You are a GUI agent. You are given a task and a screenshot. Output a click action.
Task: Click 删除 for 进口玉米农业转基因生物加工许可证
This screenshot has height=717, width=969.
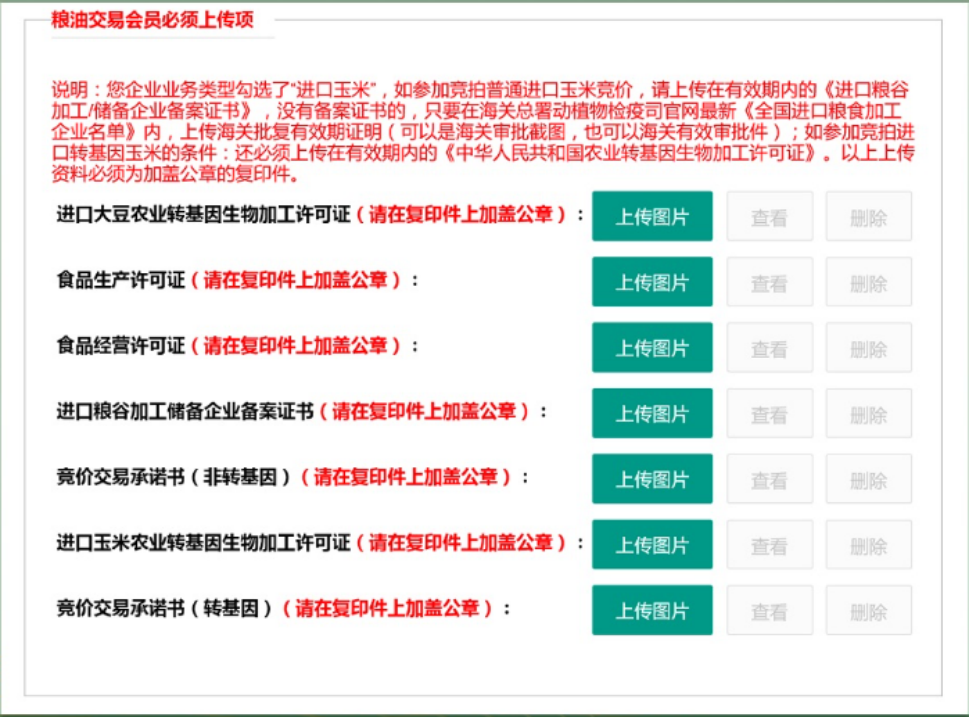868,545
